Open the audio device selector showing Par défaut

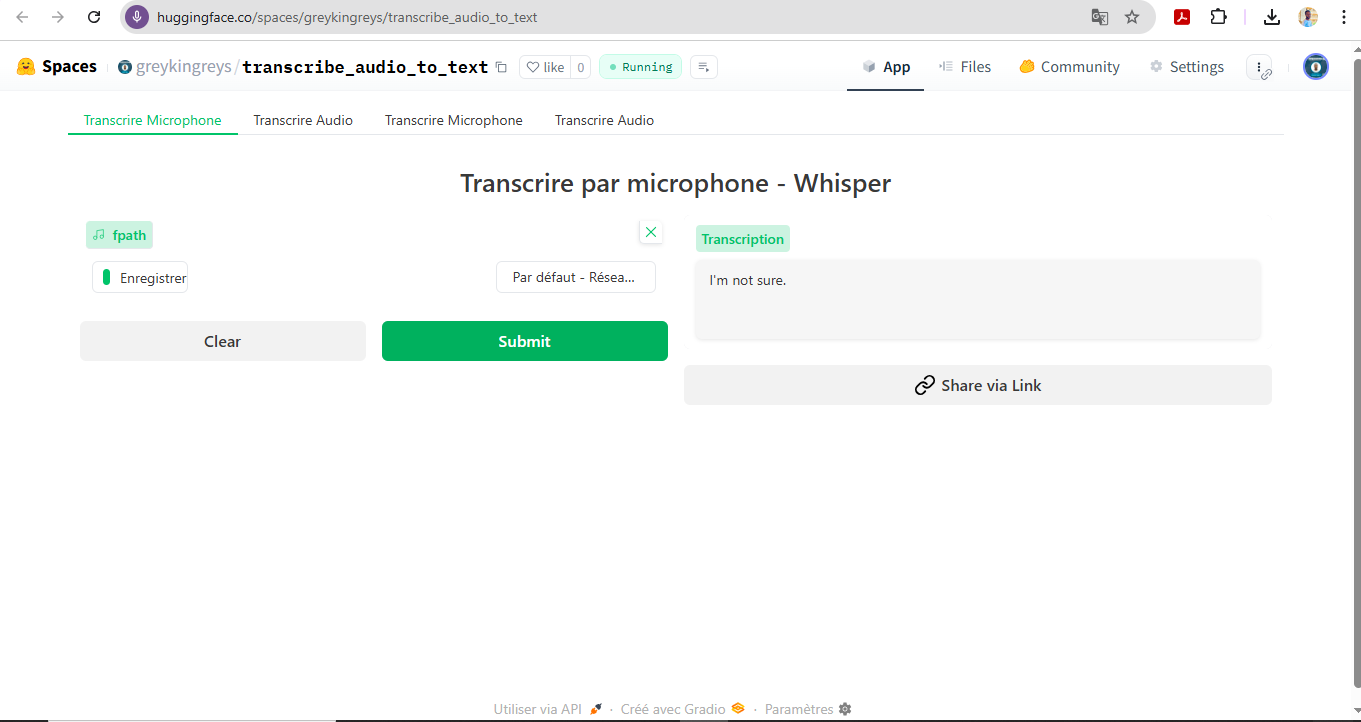[x=575, y=276]
